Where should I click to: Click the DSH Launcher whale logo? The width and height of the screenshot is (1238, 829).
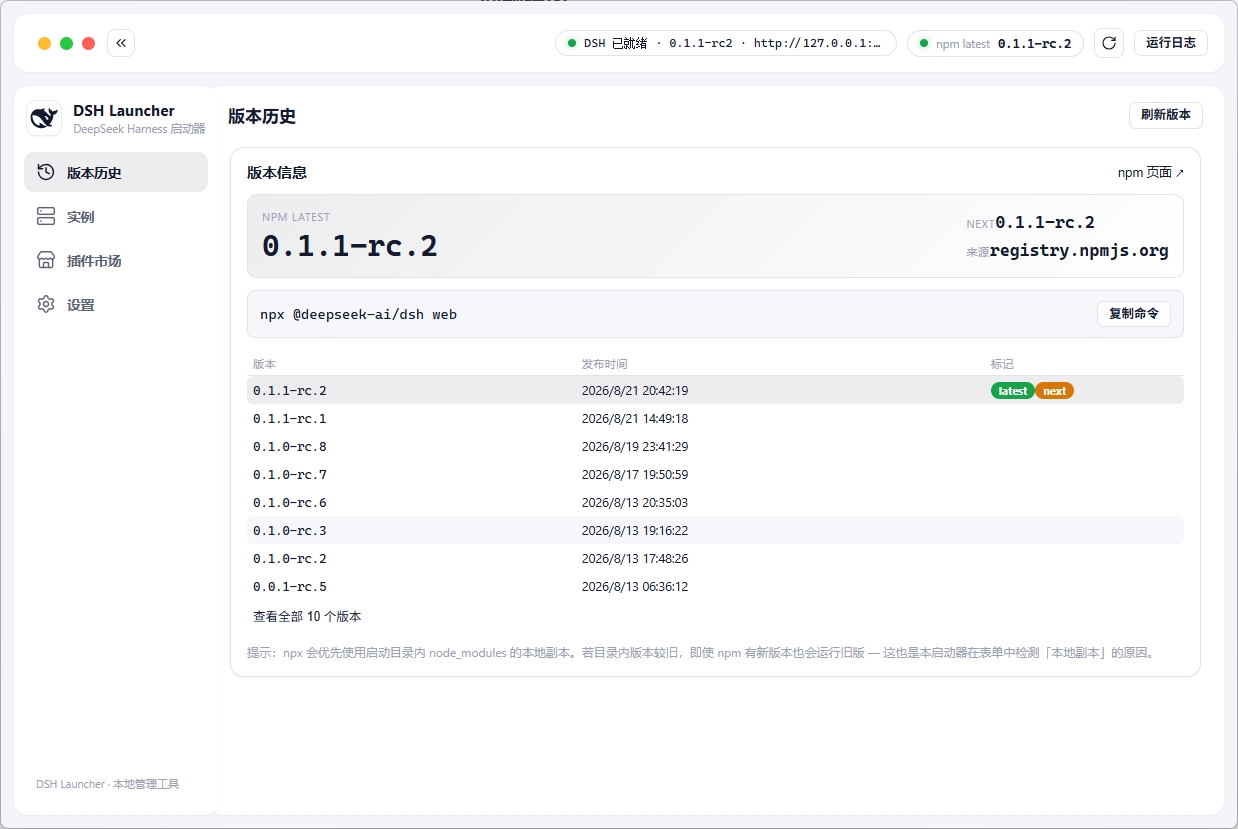(44, 118)
